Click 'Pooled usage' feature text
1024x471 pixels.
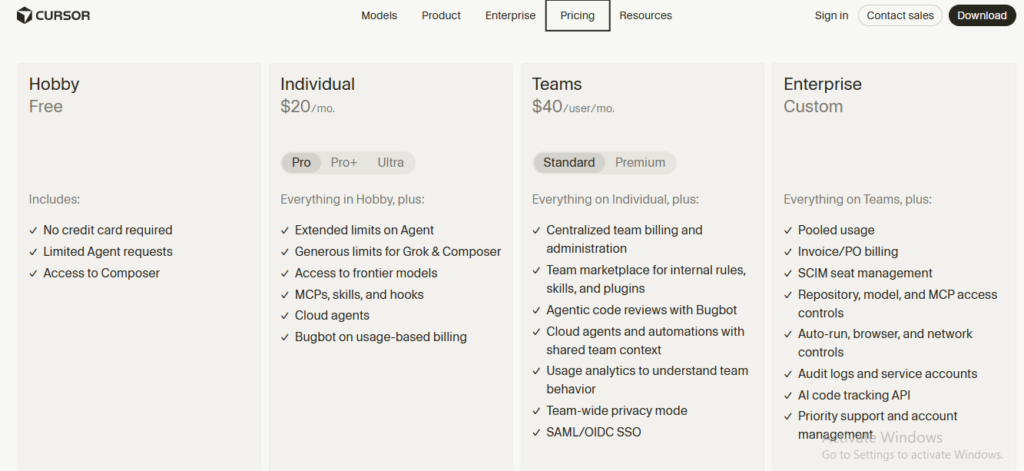coord(836,230)
